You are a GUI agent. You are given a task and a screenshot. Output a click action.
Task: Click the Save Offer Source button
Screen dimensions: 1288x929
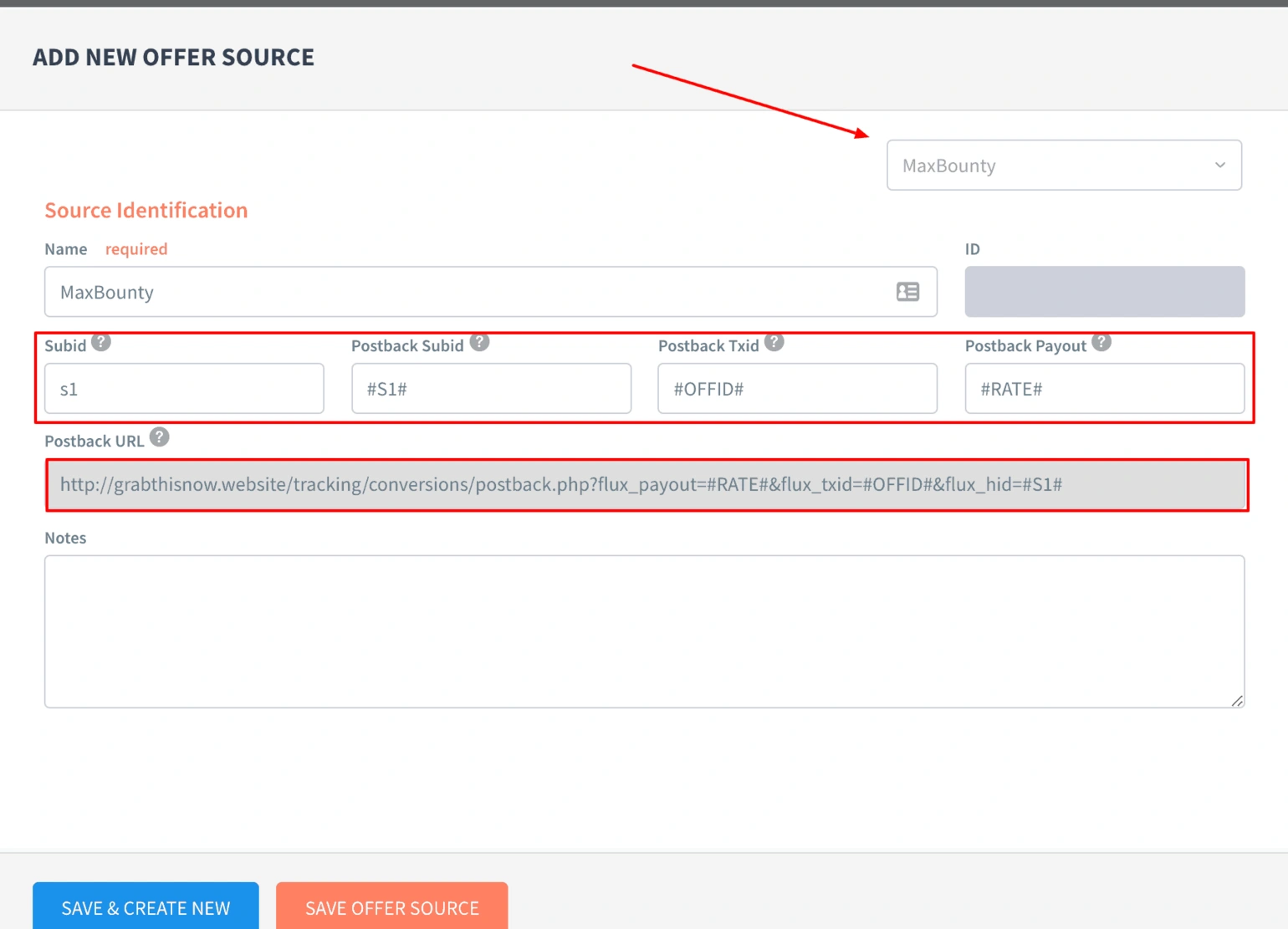point(391,907)
